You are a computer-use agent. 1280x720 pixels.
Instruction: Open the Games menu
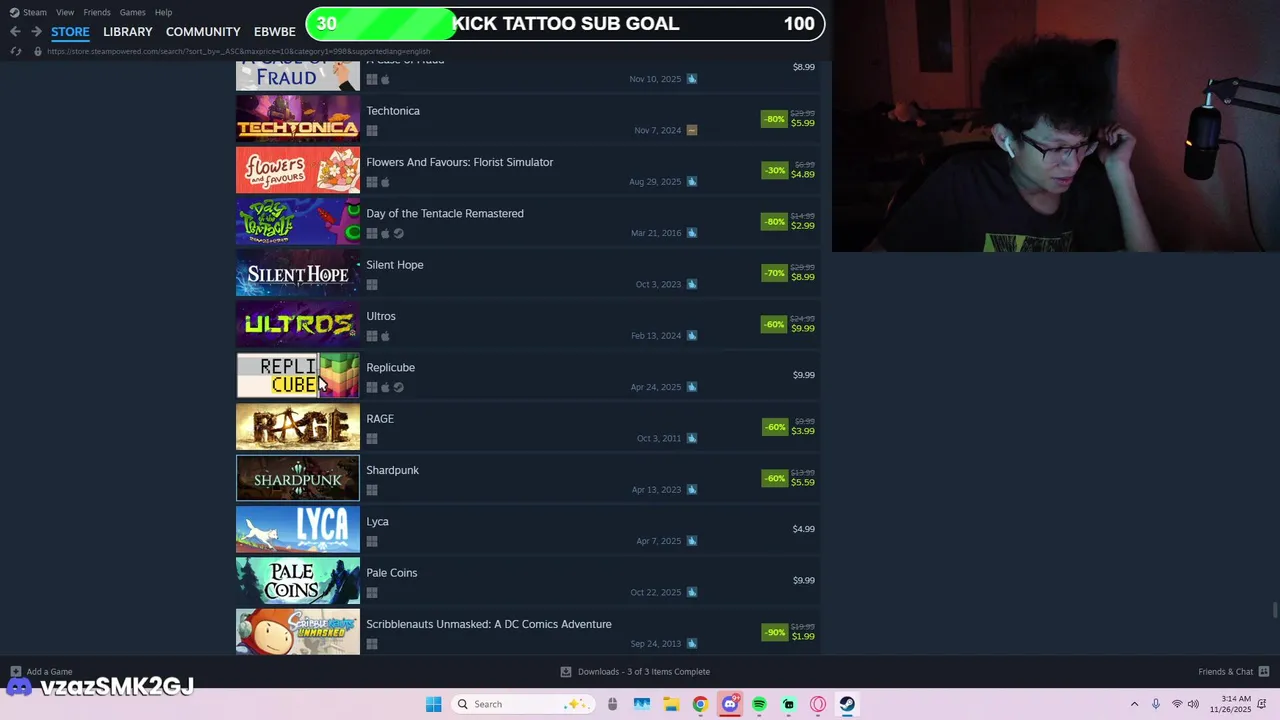tap(132, 12)
